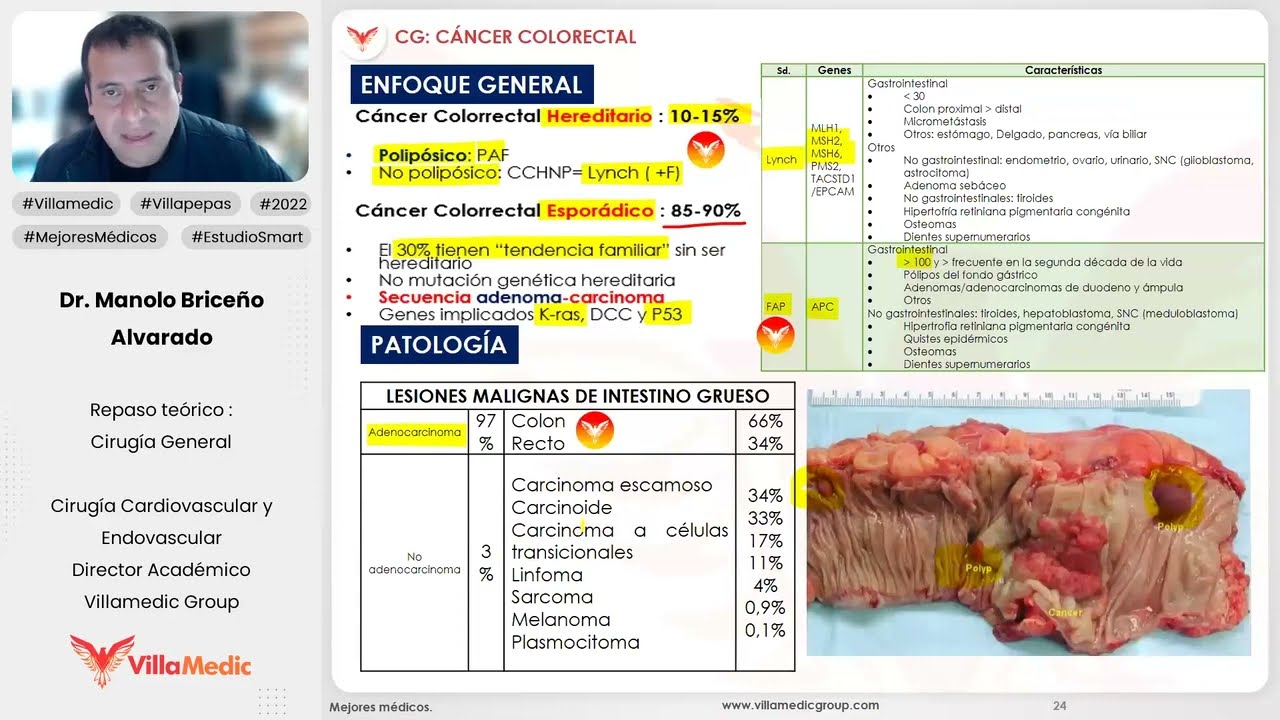Image resolution: width=1280 pixels, height=720 pixels.
Task: Click the table title LESIONES MALIGNAS DE INTESTINO GRUESO
Action: point(577,396)
